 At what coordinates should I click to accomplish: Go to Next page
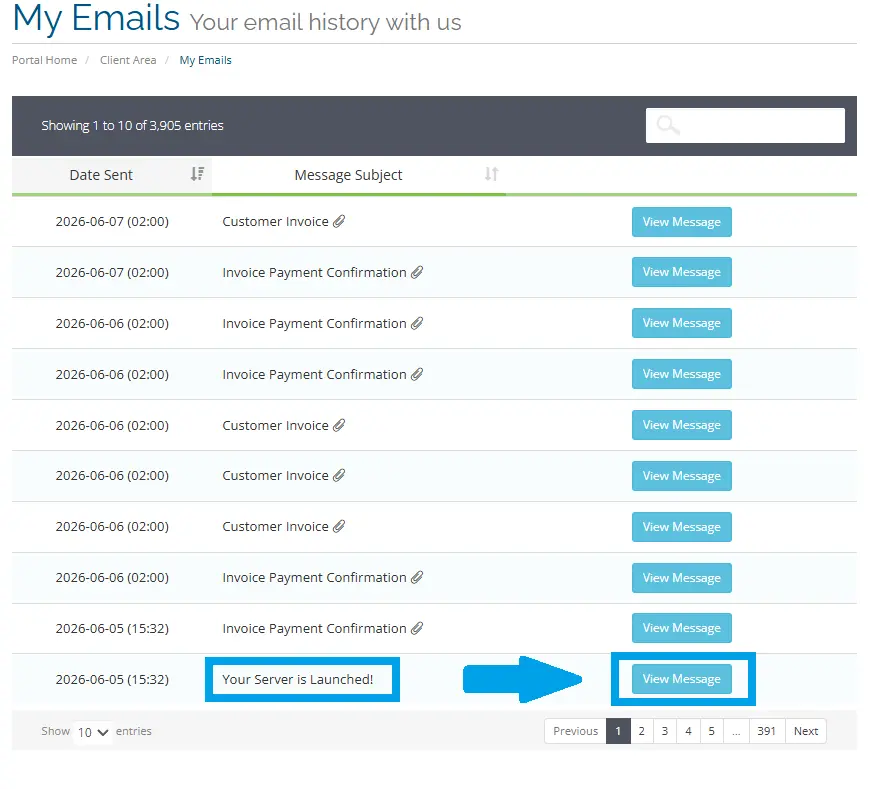(805, 731)
